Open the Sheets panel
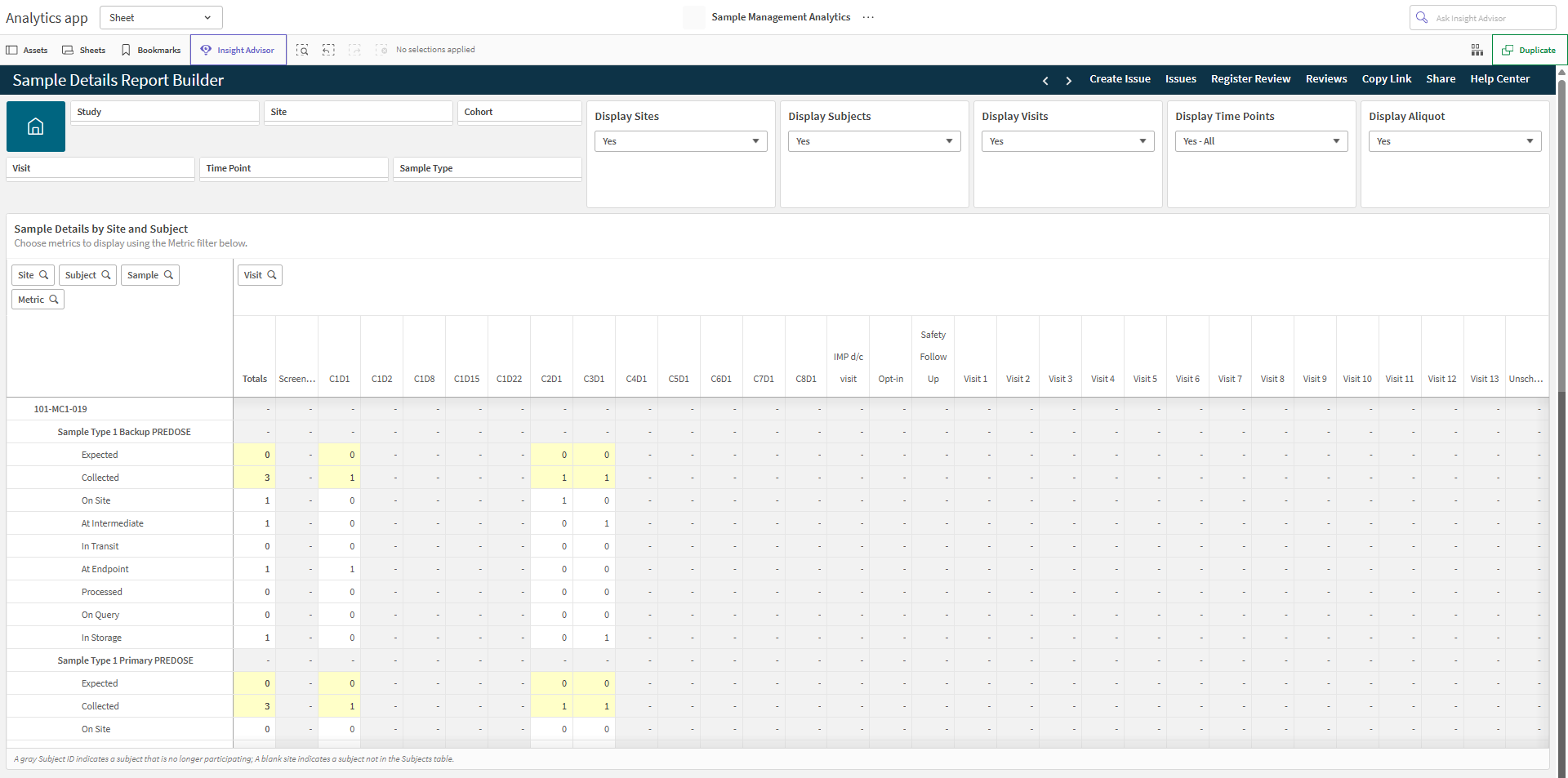This screenshot has height=778, width=1568. pos(84,50)
